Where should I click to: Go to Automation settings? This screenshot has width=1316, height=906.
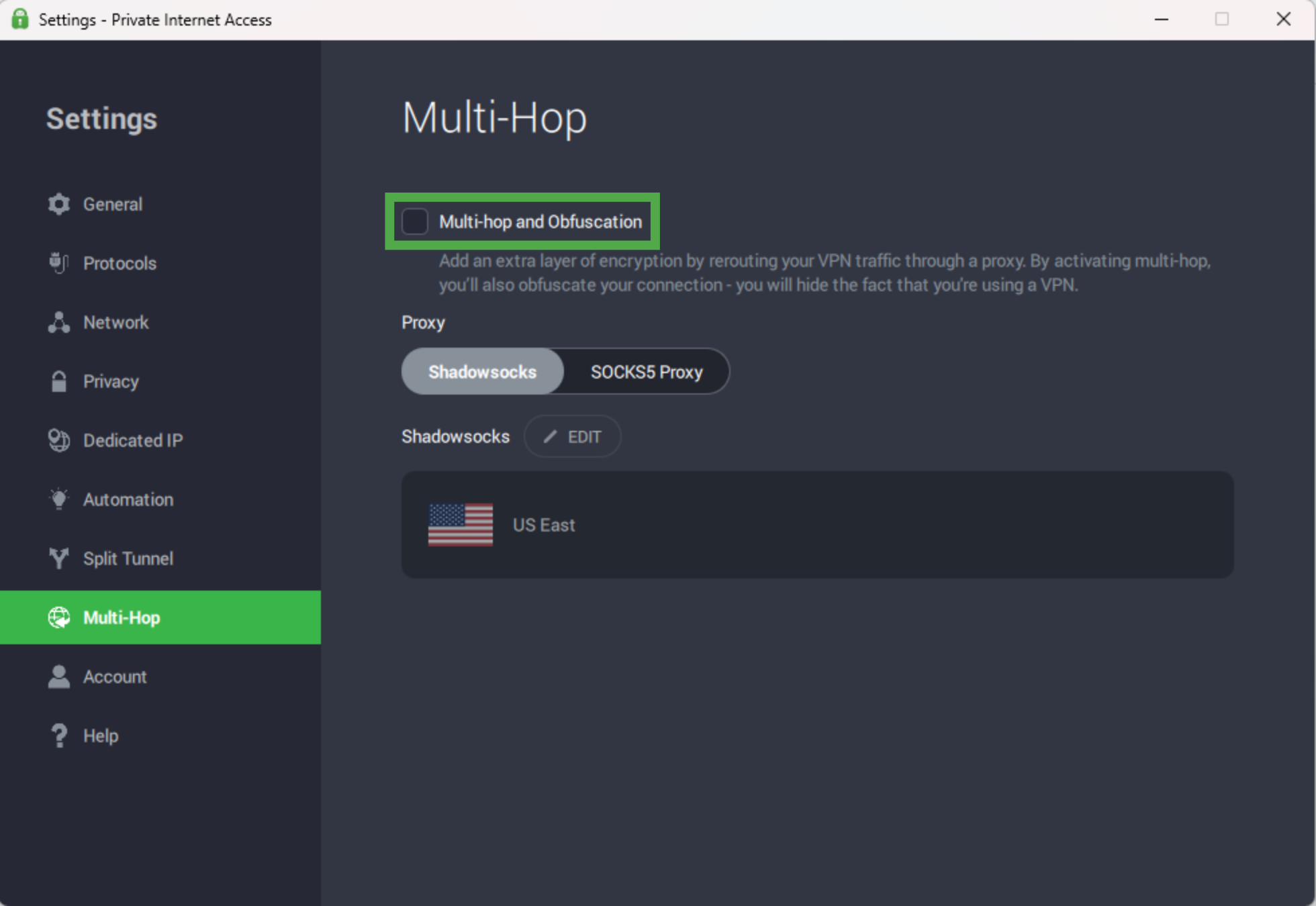coord(160,499)
